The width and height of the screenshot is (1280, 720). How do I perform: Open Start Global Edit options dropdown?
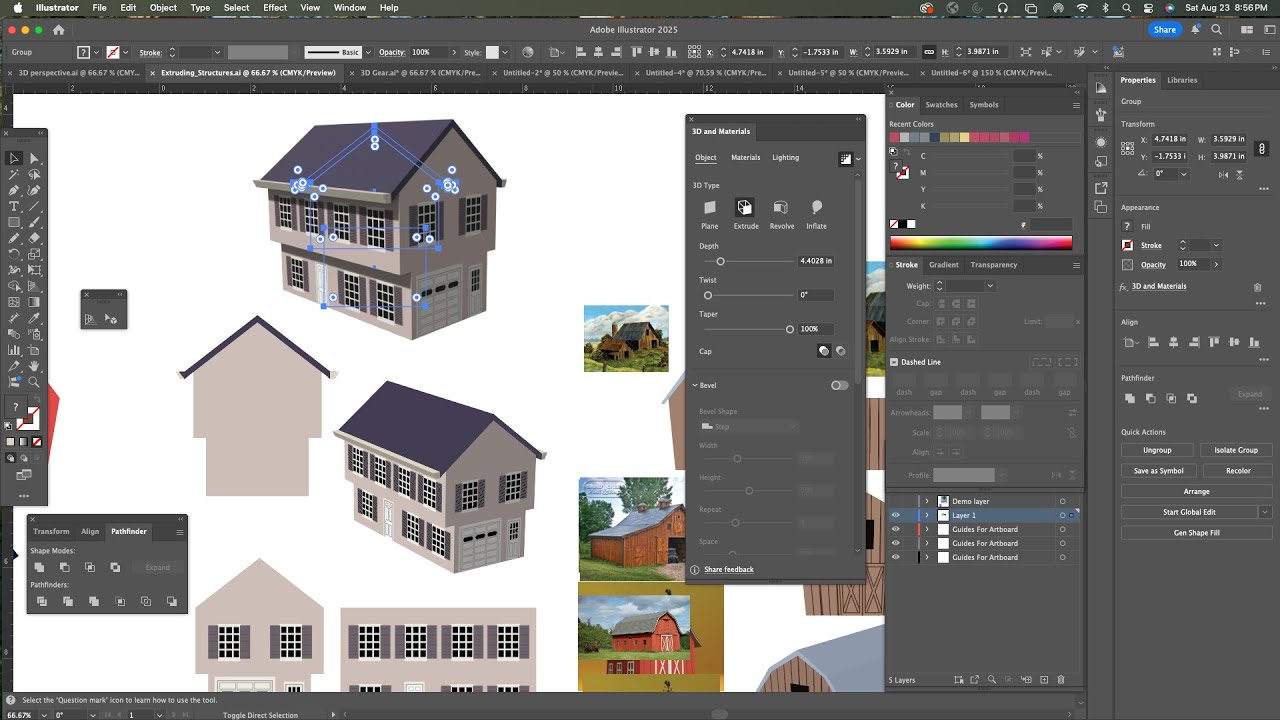pyautogui.click(x=1264, y=512)
